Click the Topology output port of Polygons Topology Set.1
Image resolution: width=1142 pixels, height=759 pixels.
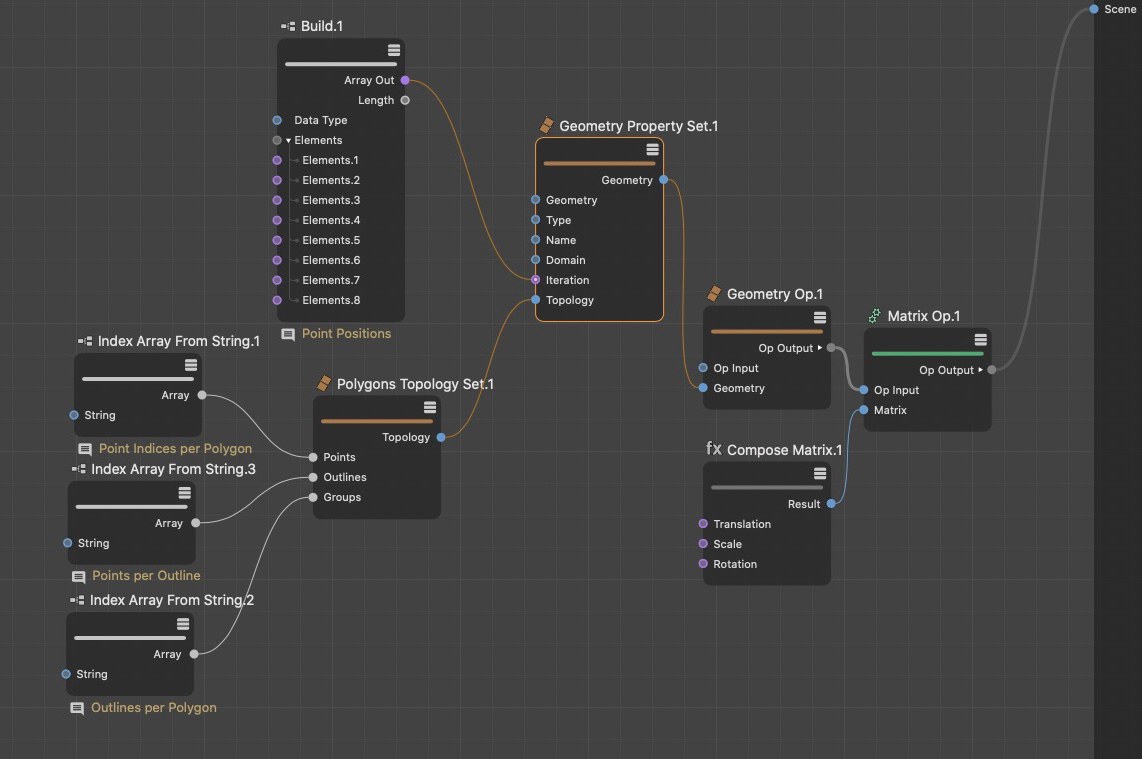point(441,437)
